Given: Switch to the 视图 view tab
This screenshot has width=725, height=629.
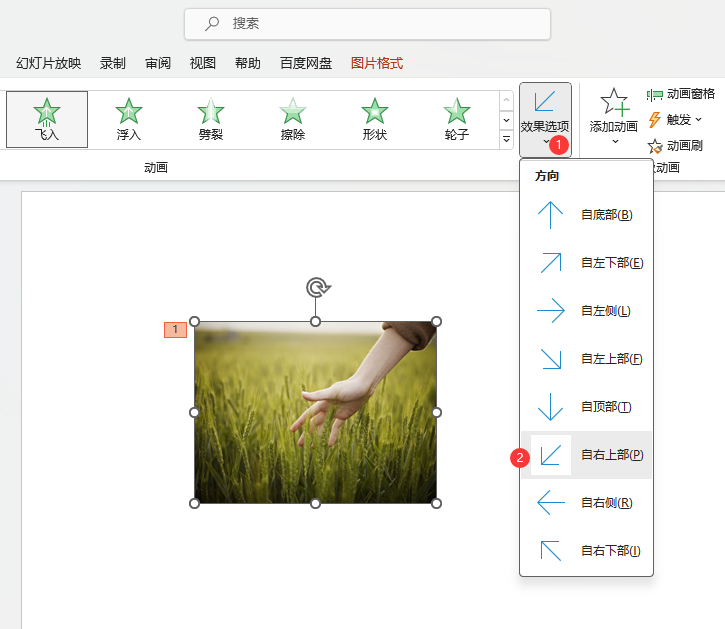Looking at the screenshot, I should 203,63.
